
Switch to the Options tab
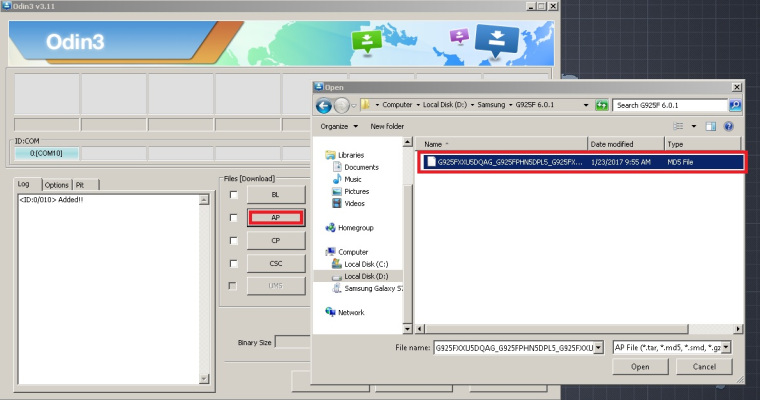coord(57,185)
